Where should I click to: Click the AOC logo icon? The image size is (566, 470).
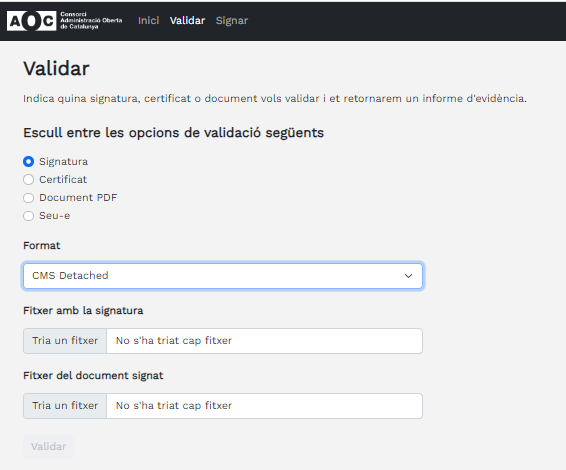pos(31,21)
